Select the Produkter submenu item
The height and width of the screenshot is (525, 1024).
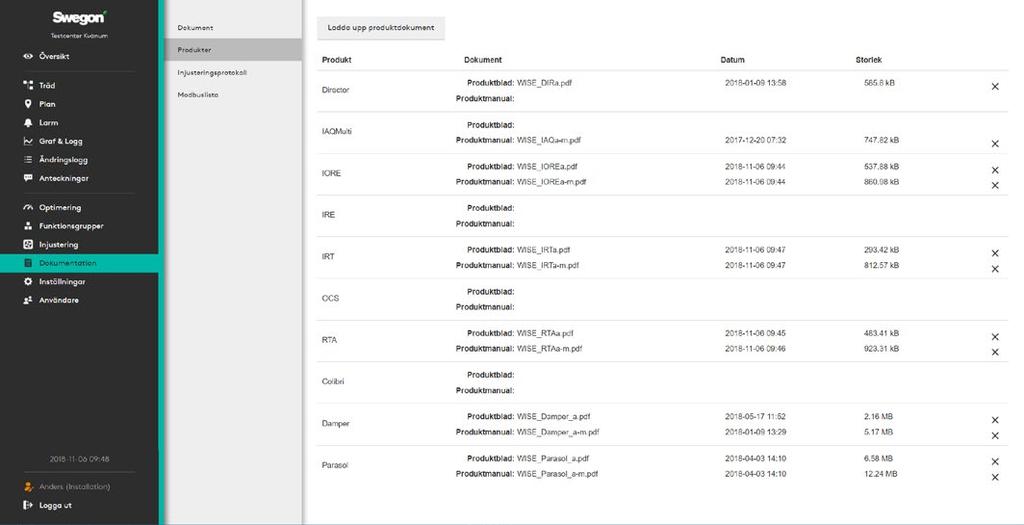tap(233, 50)
